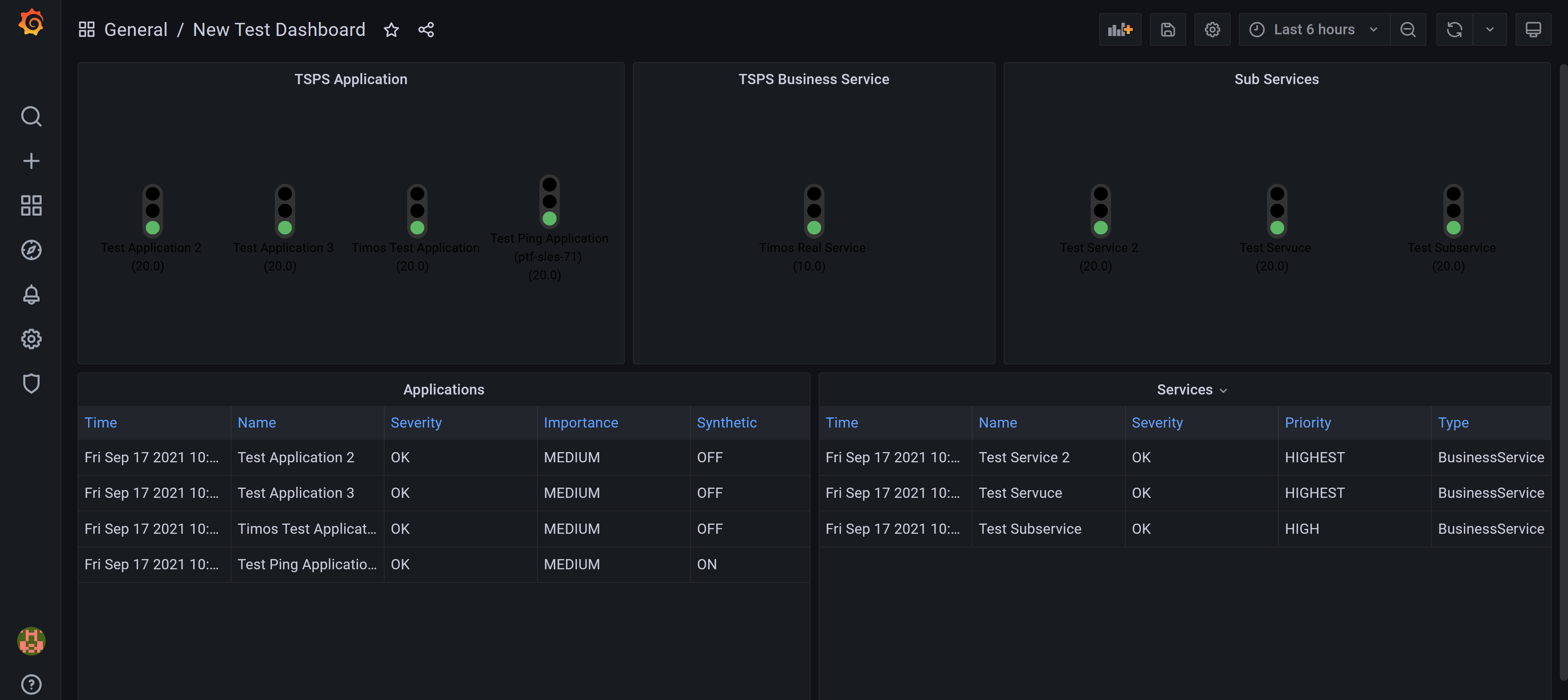Open the user profile avatar

coord(31,641)
